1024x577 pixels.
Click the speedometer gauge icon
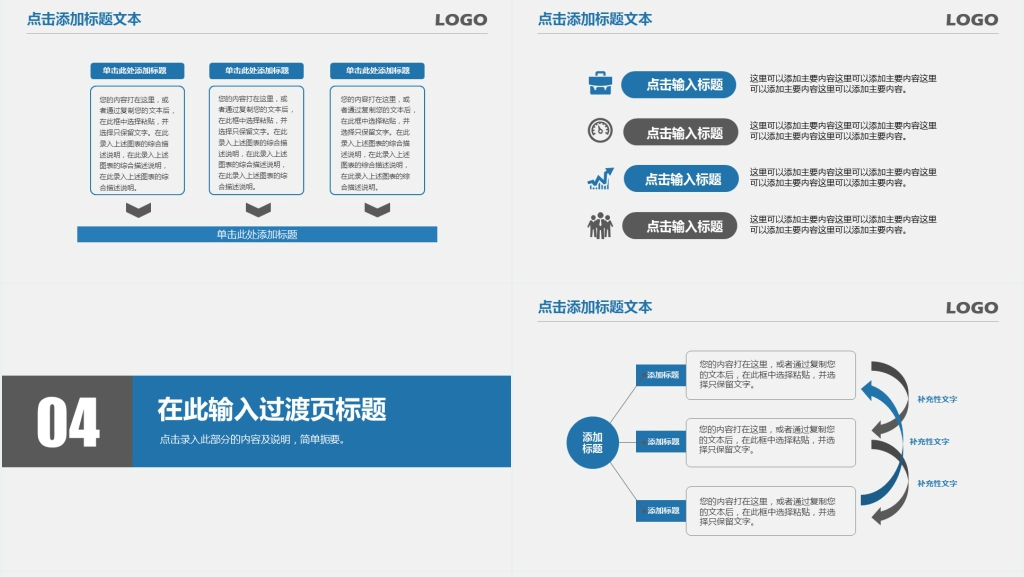[x=600, y=131]
